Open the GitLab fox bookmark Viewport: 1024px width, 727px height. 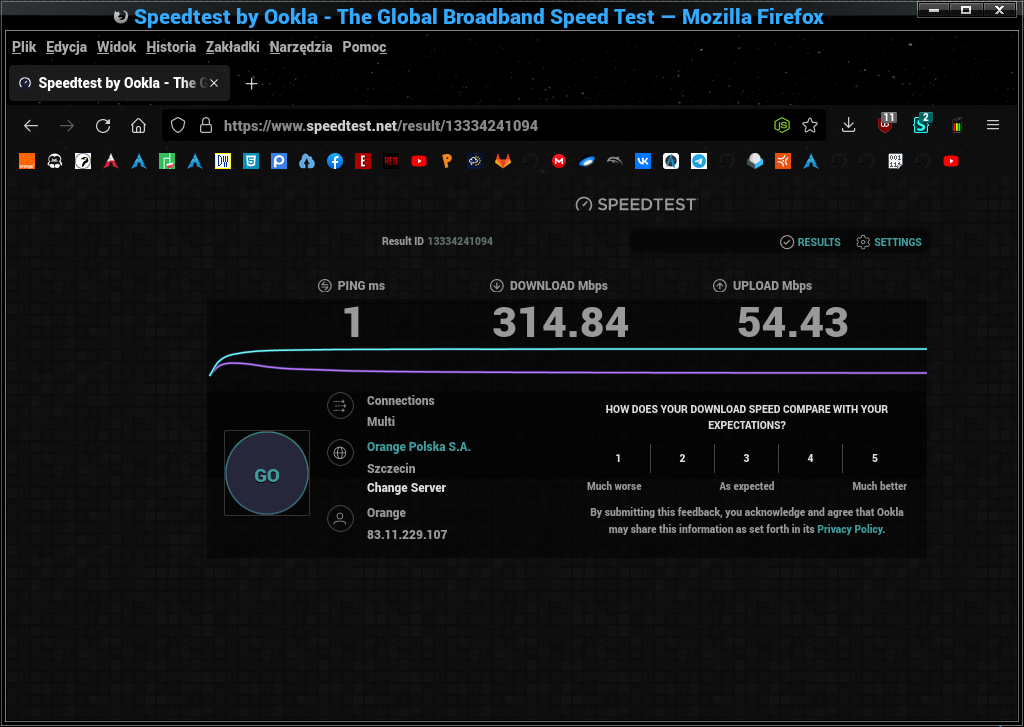coord(503,161)
